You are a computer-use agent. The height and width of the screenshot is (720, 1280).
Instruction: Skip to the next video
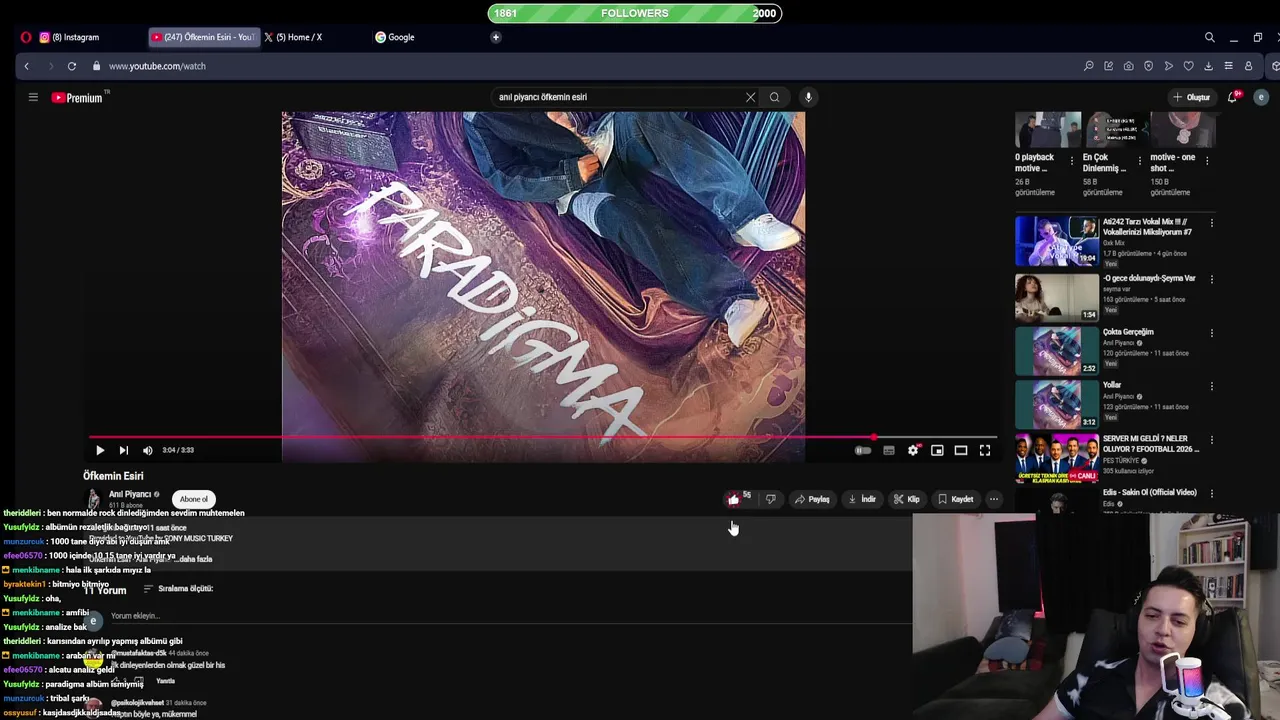click(x=124, y=450)
